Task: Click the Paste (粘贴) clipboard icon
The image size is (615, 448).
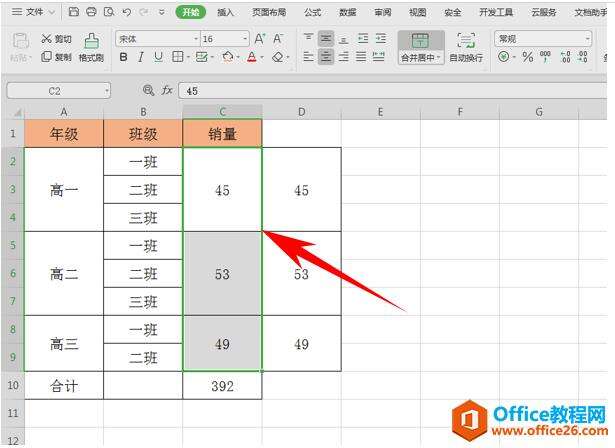Action: pyautogui.click(x=20, y=41)
